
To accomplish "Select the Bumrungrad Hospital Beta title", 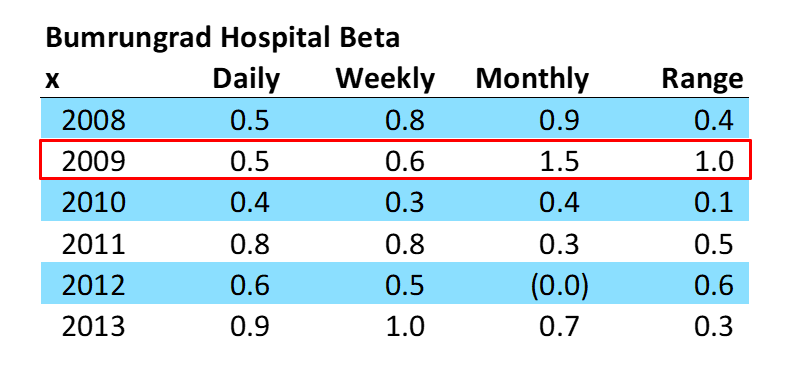I will click(x=222, y=38).
